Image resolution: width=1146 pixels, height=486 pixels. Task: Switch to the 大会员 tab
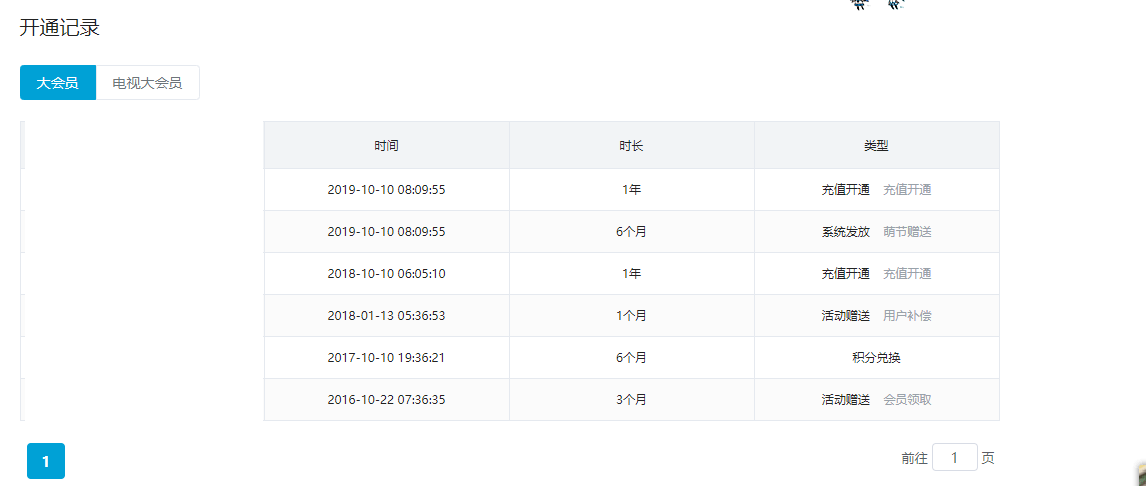click(58, 83)
